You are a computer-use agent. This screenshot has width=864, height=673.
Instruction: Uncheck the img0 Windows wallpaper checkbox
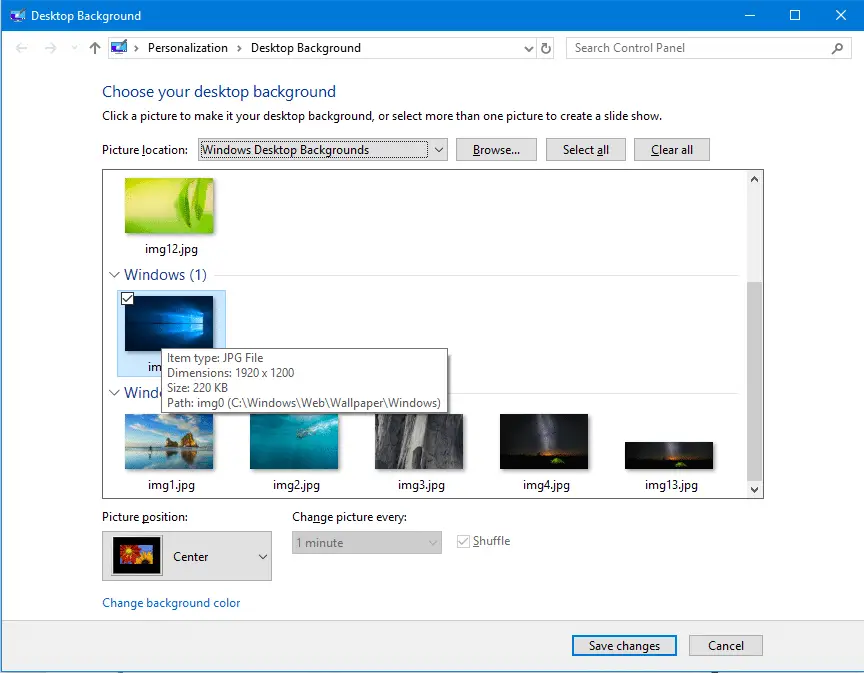coord(127,298)
